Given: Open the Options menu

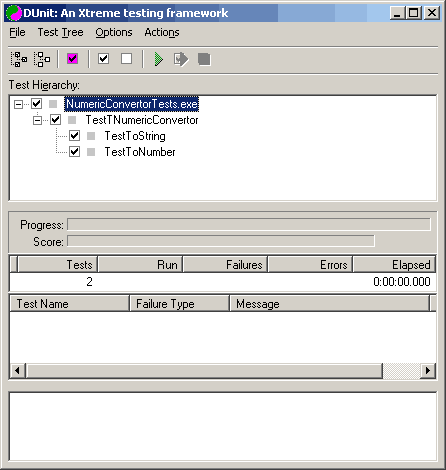Looking at the screenshot, I should point(114,32).
